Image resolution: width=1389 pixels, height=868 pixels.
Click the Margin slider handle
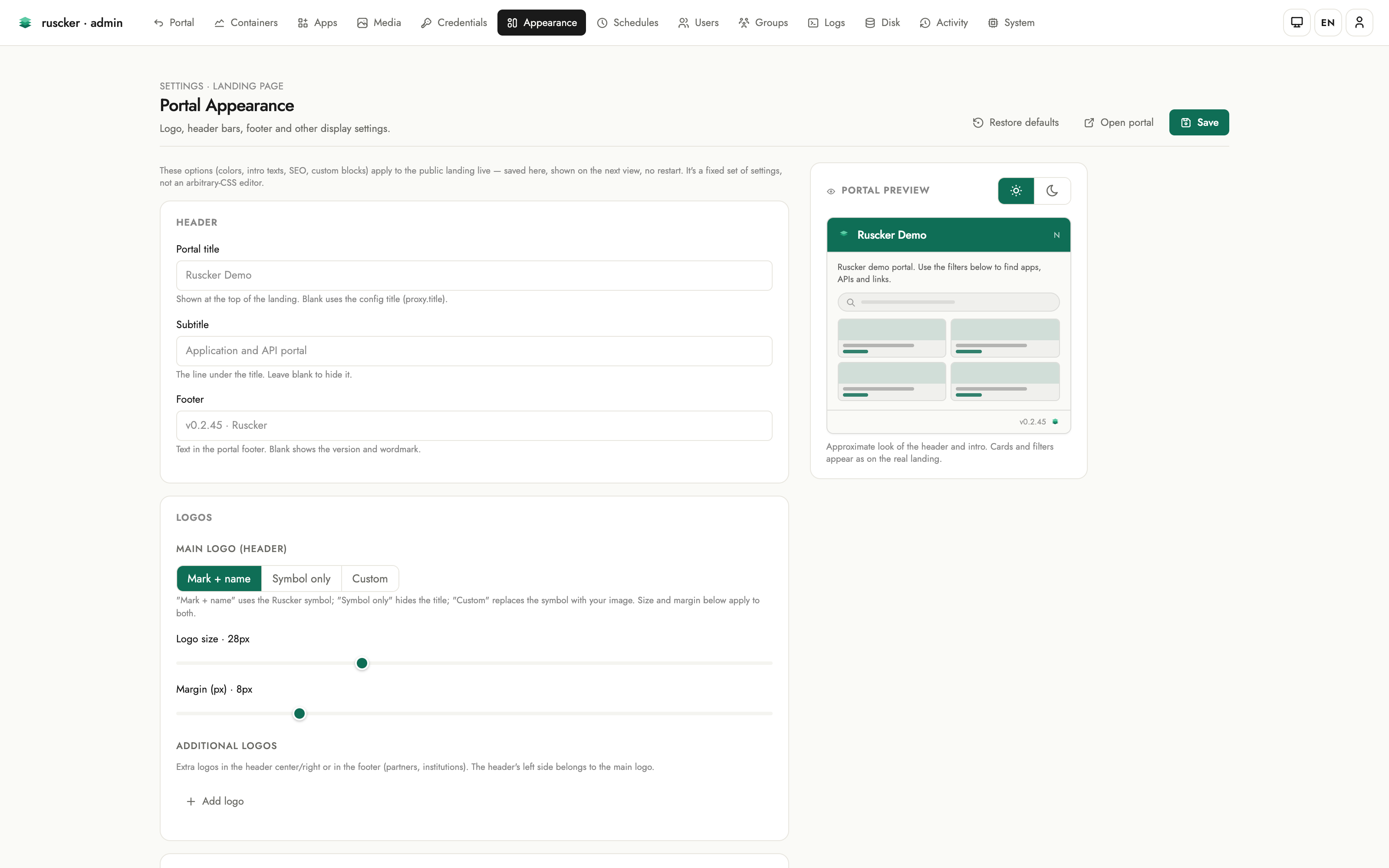click(300, 713)
